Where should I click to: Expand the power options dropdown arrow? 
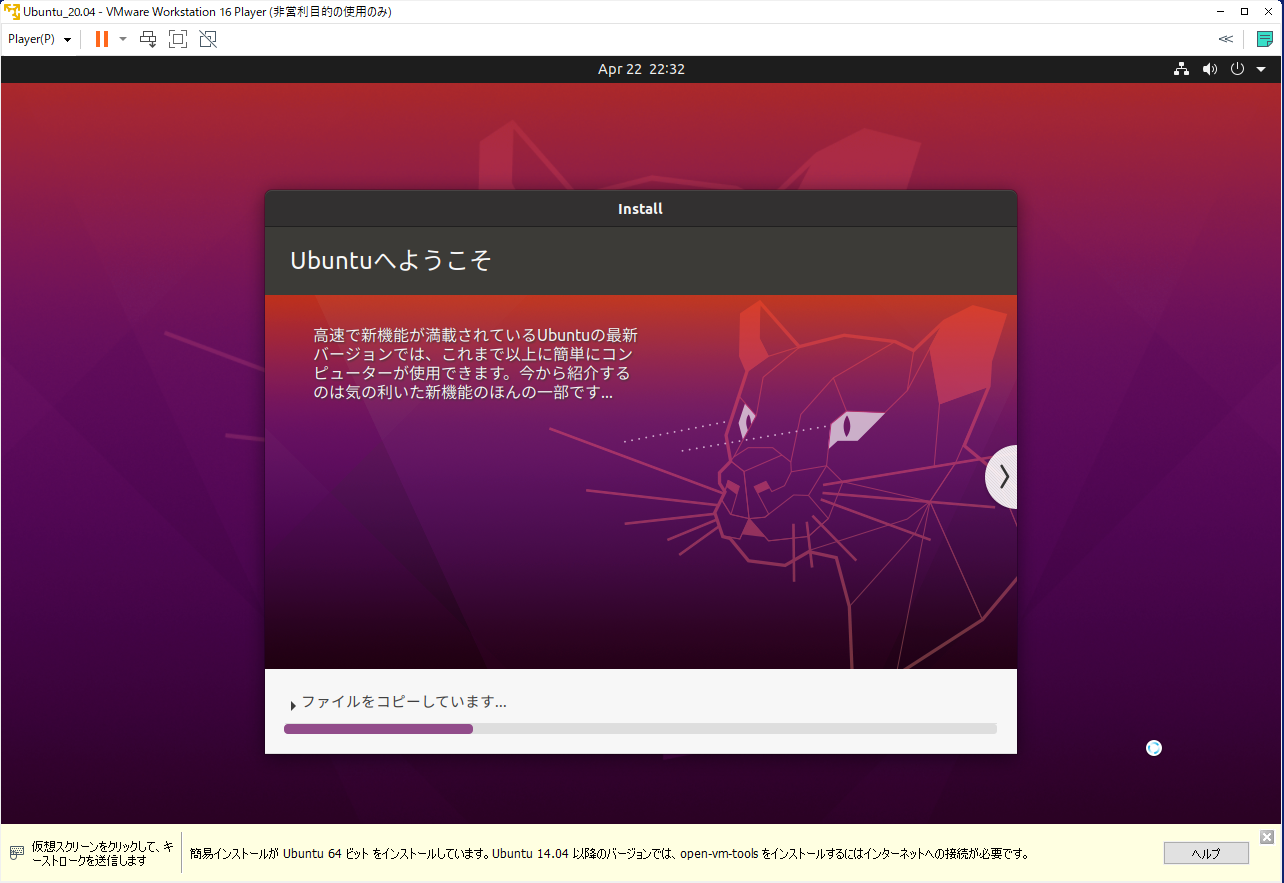coord(123,39)
